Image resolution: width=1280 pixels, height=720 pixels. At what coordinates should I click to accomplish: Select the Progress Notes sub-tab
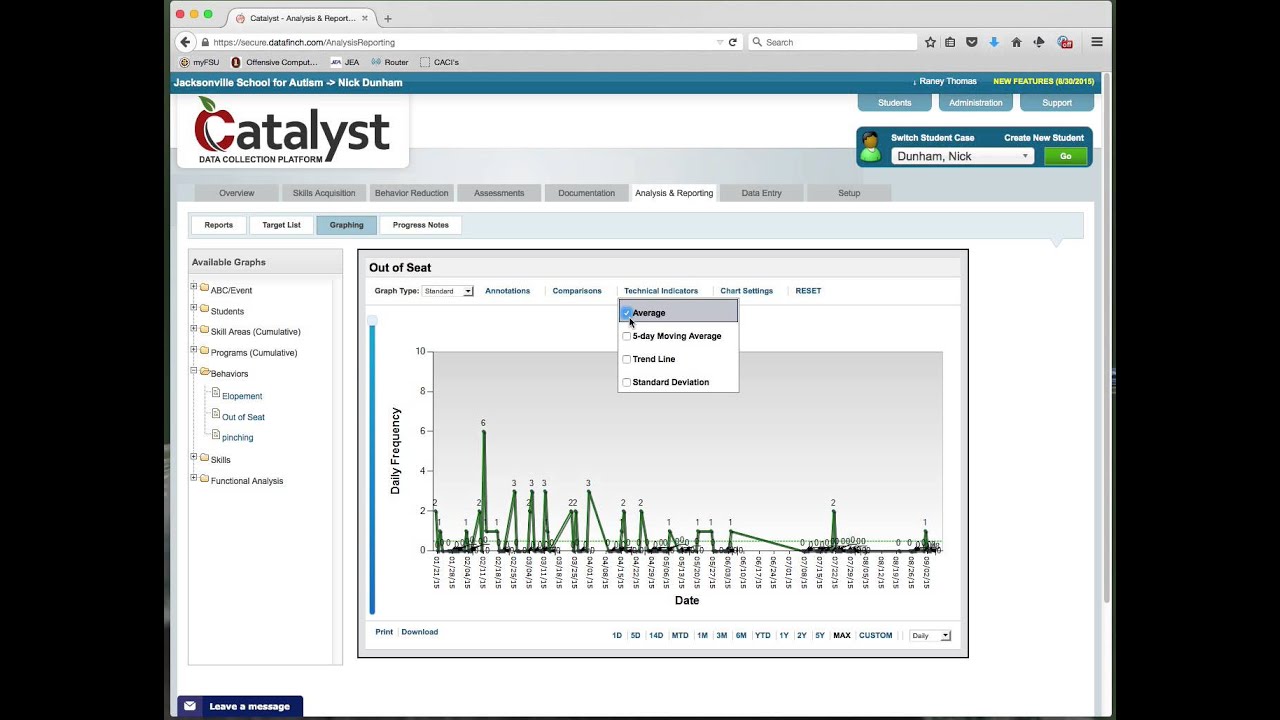[421, 225]
